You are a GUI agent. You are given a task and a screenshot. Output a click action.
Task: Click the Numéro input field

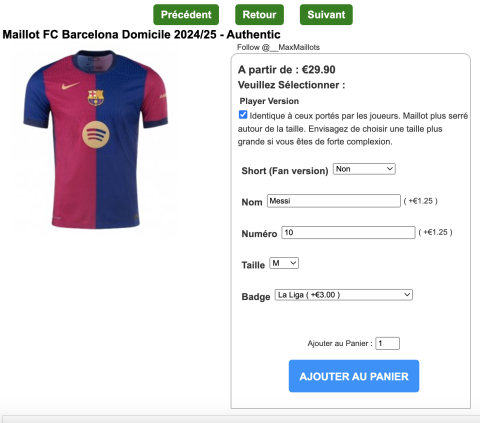click(x=348, y=232)
